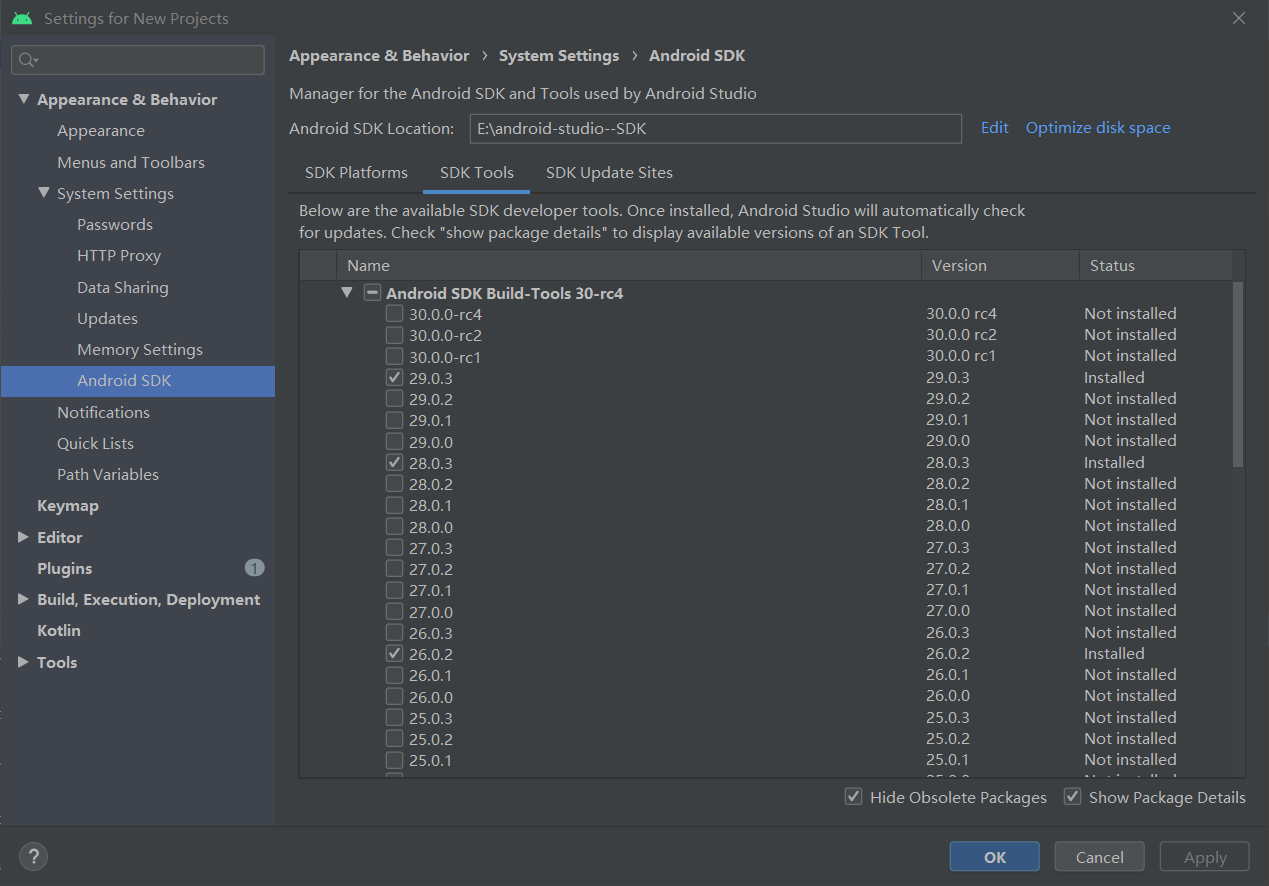Open Keymap settings

(x=68, y=506)
